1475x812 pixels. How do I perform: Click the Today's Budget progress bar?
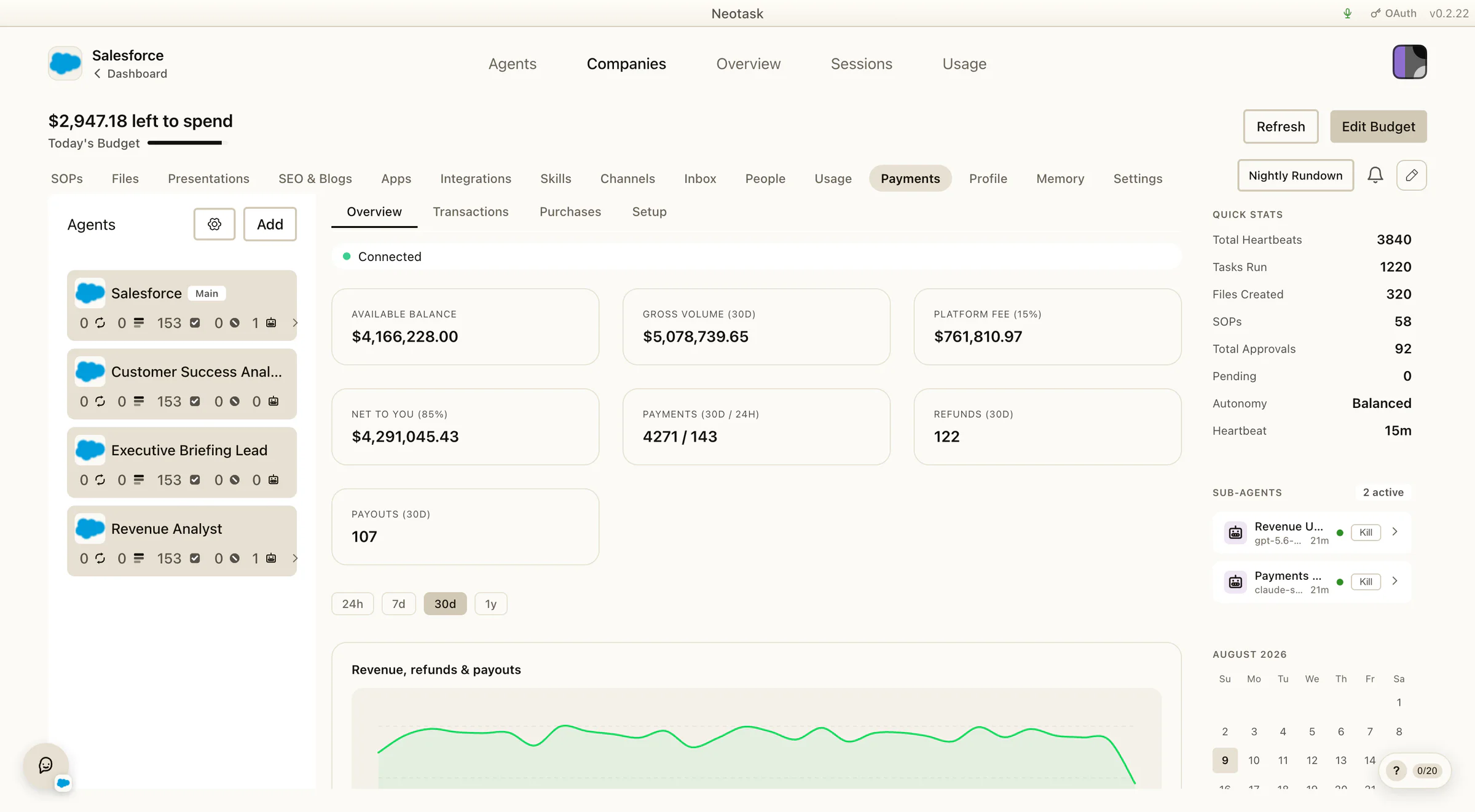click(x=187, y=143)
